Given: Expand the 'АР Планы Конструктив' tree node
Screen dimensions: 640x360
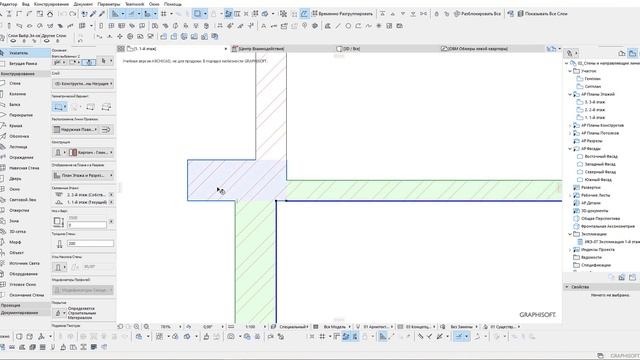Looking at the screenshot, I should [570, 126].
